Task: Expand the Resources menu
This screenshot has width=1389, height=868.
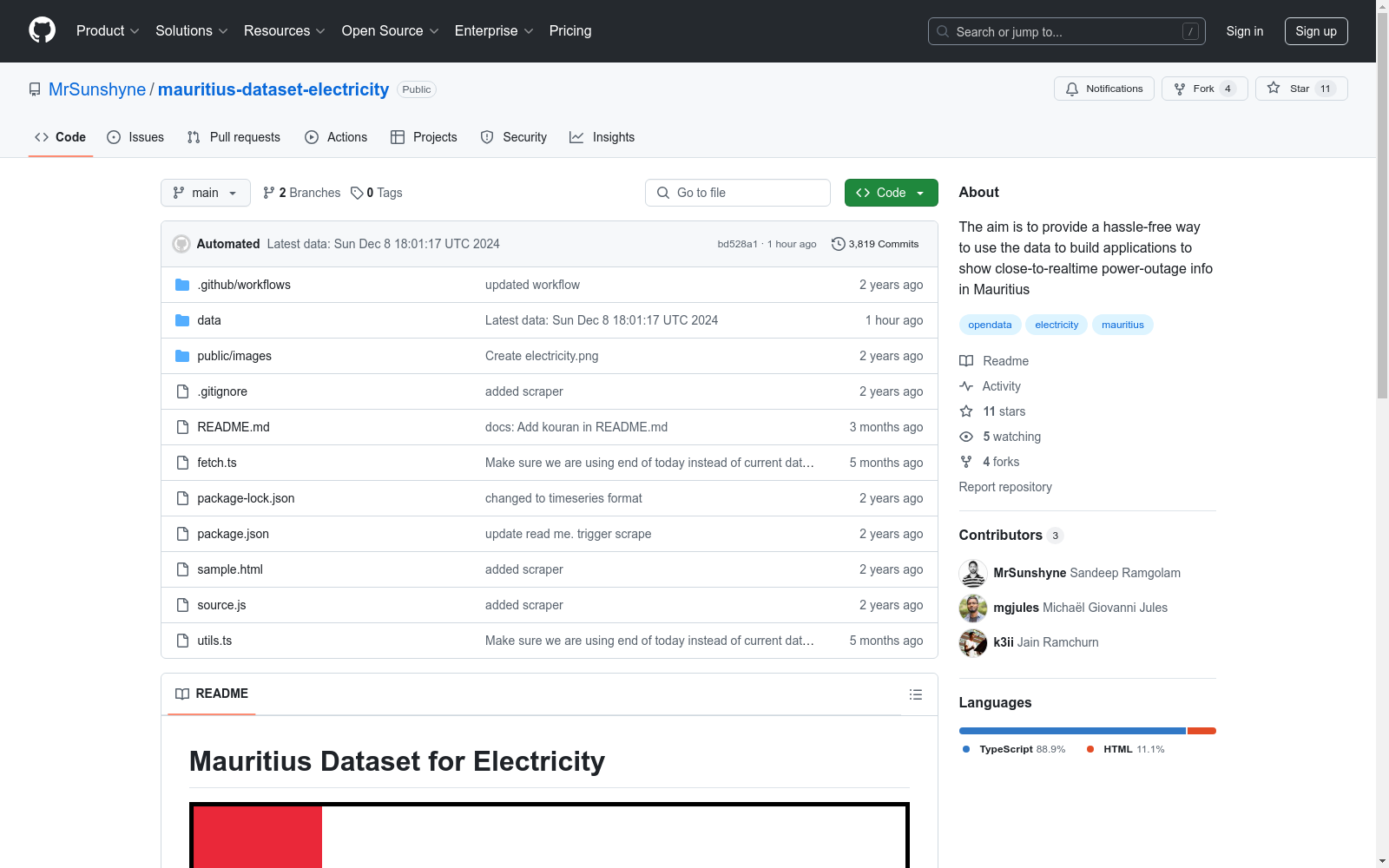Action: coord(285,31)
